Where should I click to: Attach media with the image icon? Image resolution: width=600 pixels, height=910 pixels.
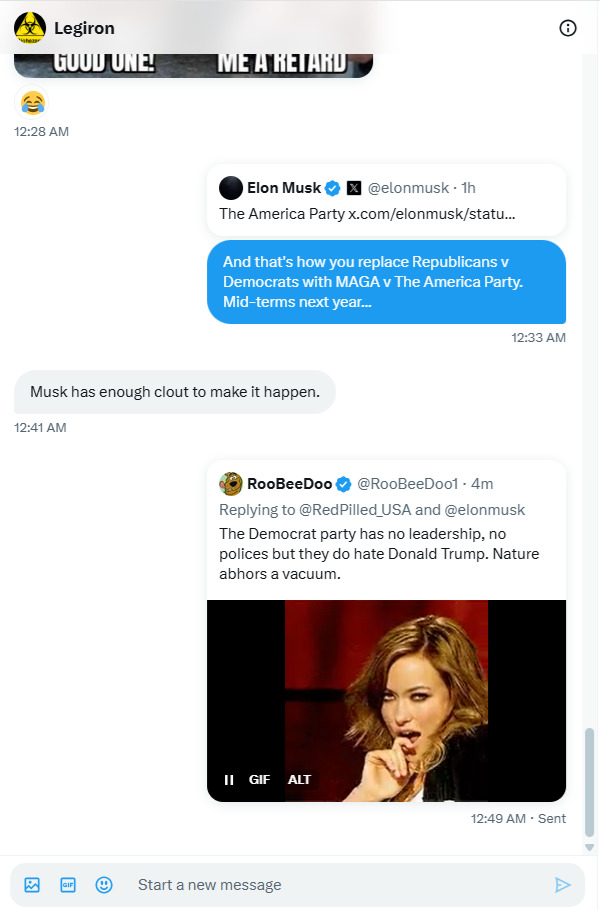32,885
